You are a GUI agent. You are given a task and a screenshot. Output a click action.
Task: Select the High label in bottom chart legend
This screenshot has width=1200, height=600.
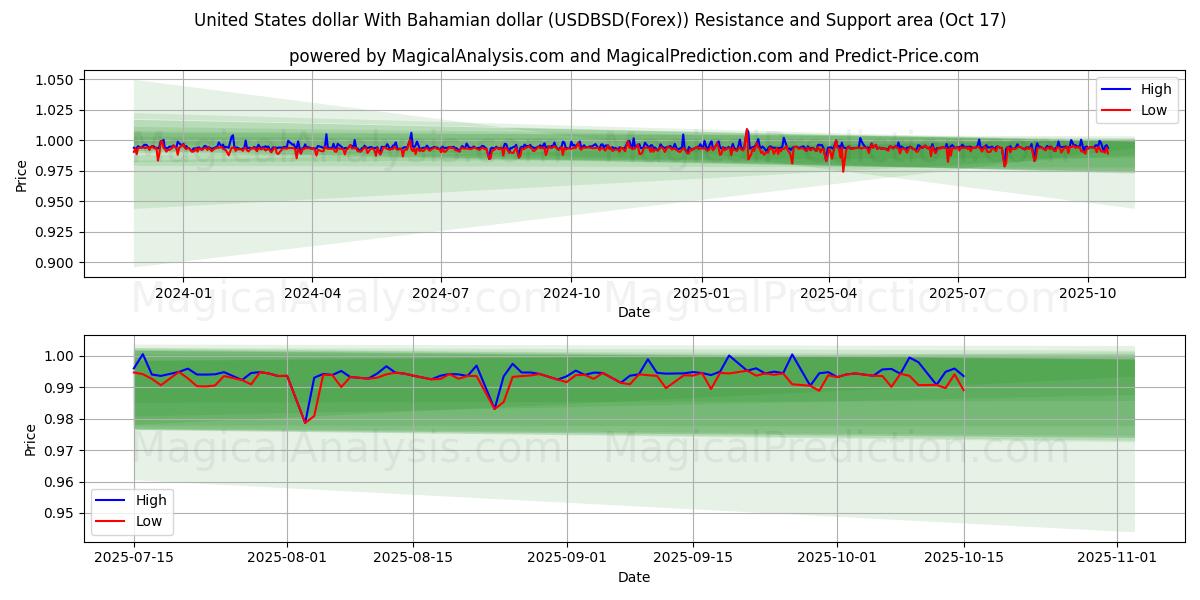(x=150, y=501)
